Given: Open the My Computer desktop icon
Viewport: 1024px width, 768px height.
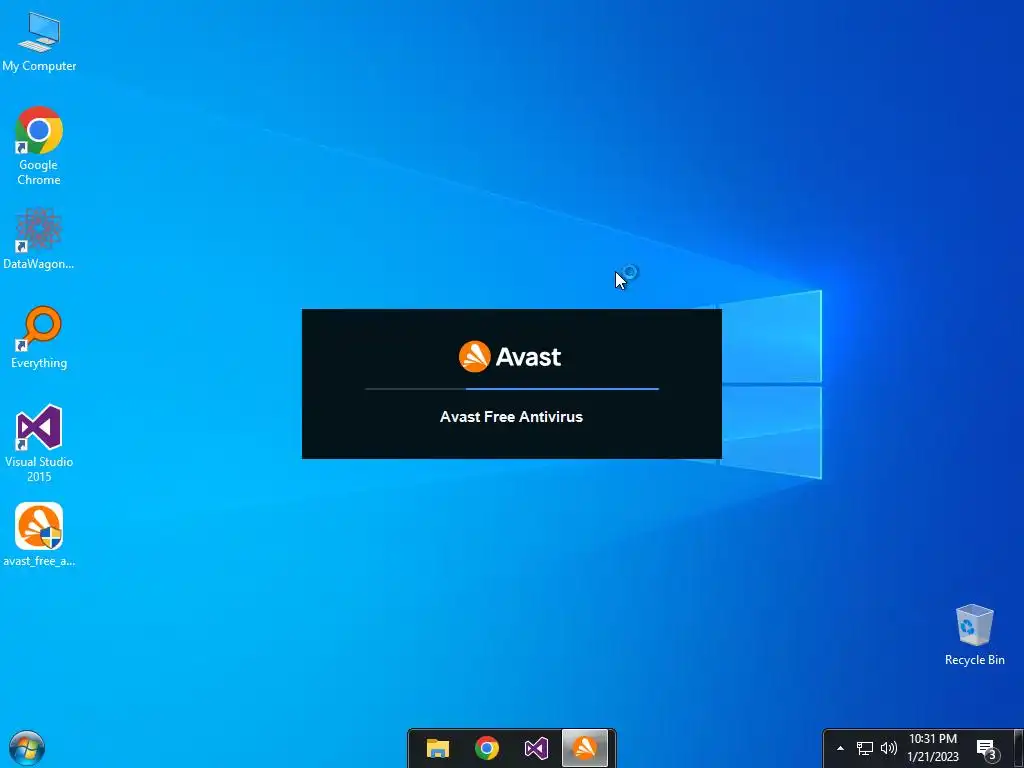Looking at the screenshot, I should tap(39, 42).
